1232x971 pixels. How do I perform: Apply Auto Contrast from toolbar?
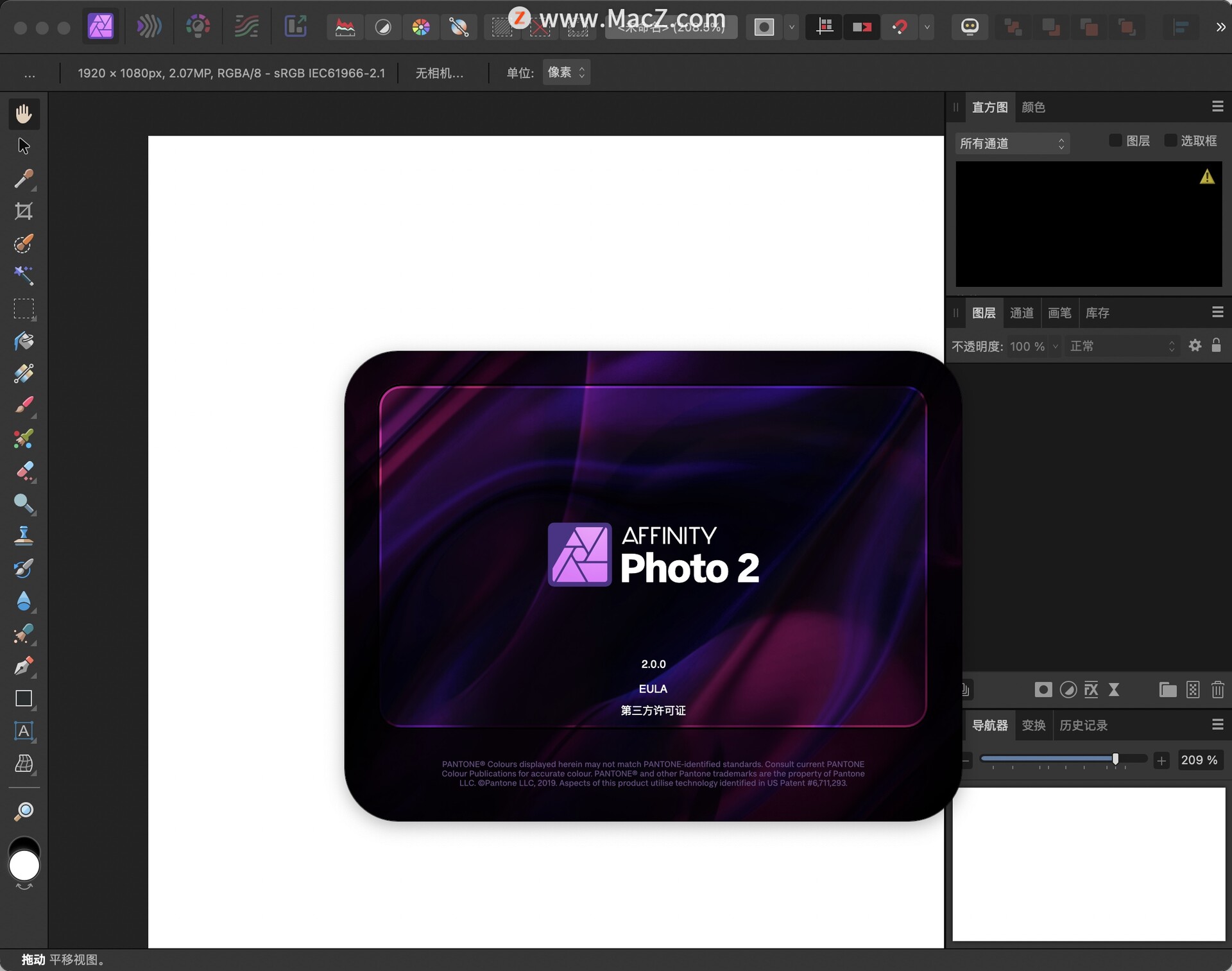(383, 27)
